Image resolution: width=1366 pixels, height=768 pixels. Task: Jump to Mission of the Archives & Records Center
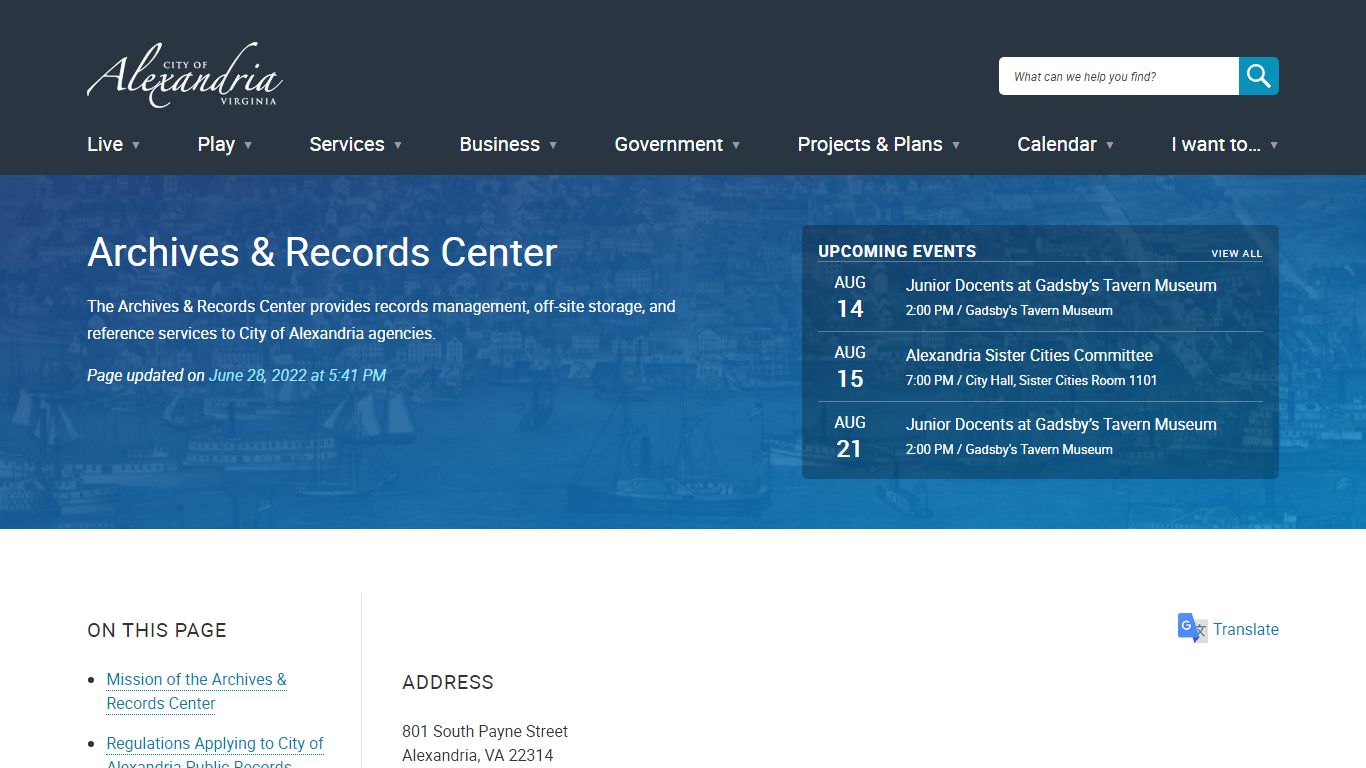point(197,691)
